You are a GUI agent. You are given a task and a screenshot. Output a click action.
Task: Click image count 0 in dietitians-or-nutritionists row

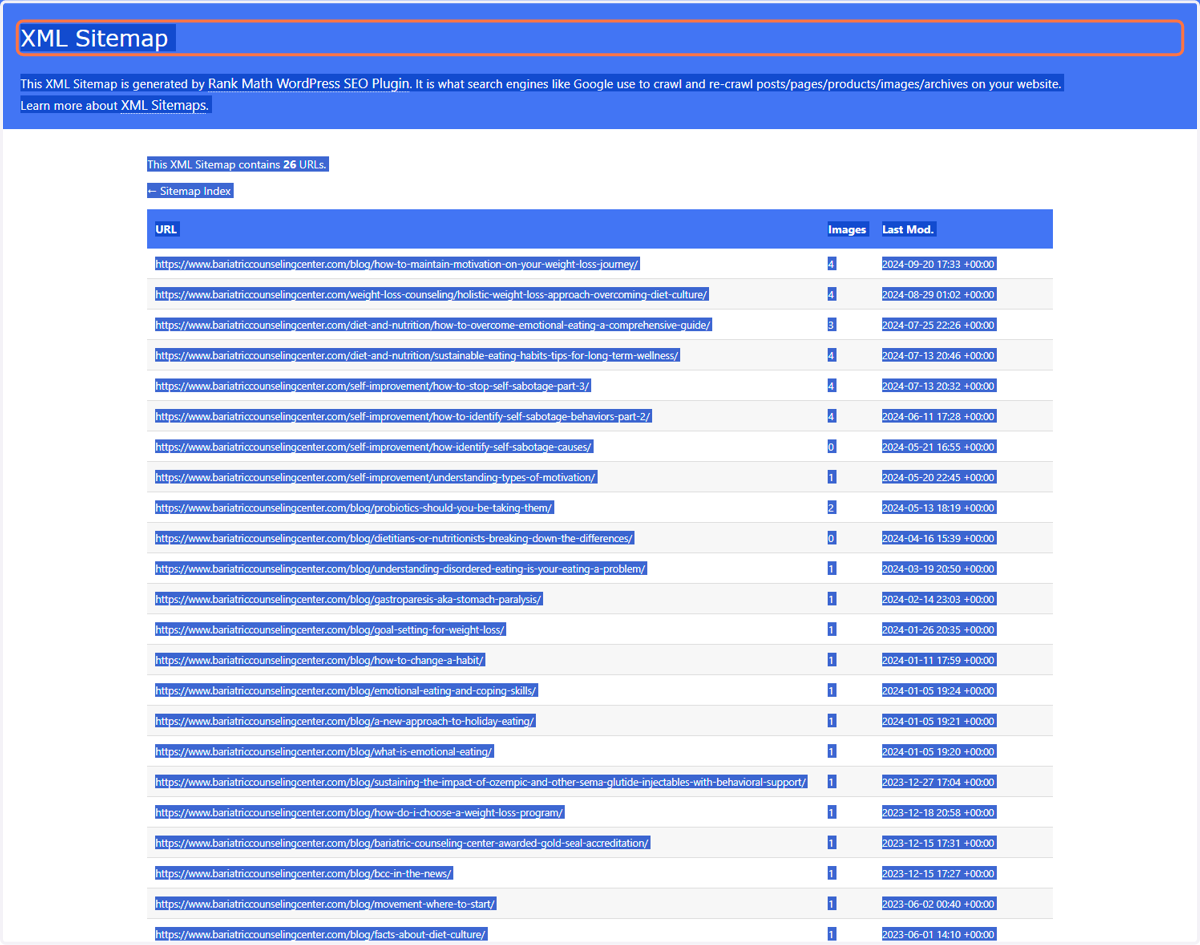click(x=831, y=538)
